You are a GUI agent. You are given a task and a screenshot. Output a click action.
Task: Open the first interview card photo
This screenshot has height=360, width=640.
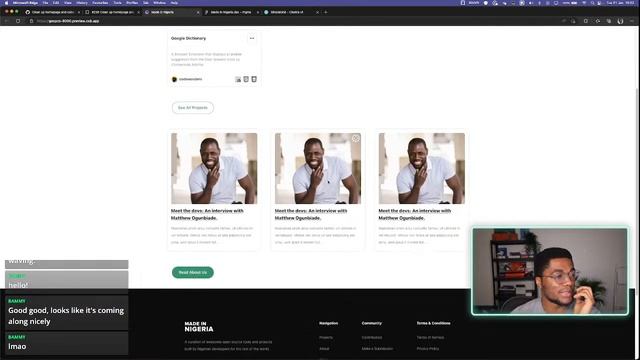(x=214, y=168)
